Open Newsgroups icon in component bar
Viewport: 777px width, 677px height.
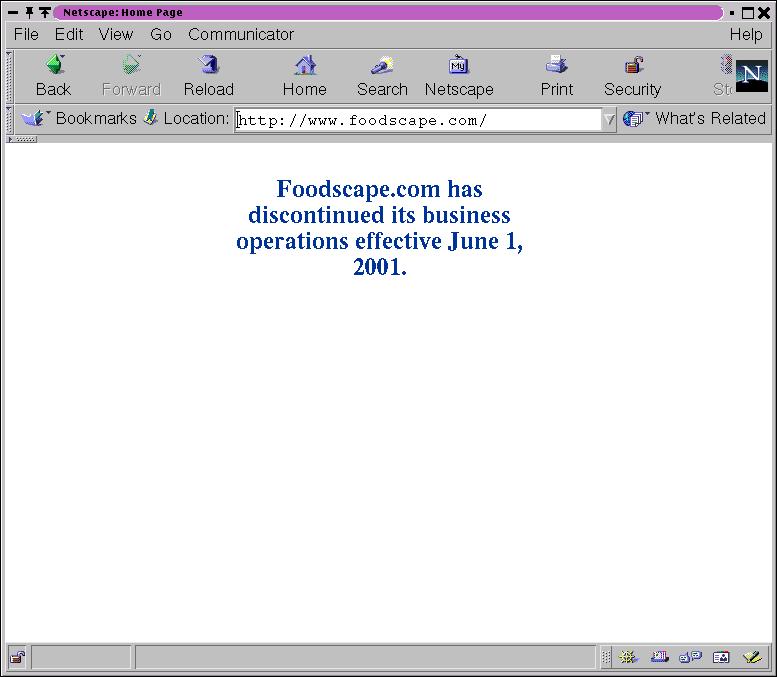pos(690,657)
